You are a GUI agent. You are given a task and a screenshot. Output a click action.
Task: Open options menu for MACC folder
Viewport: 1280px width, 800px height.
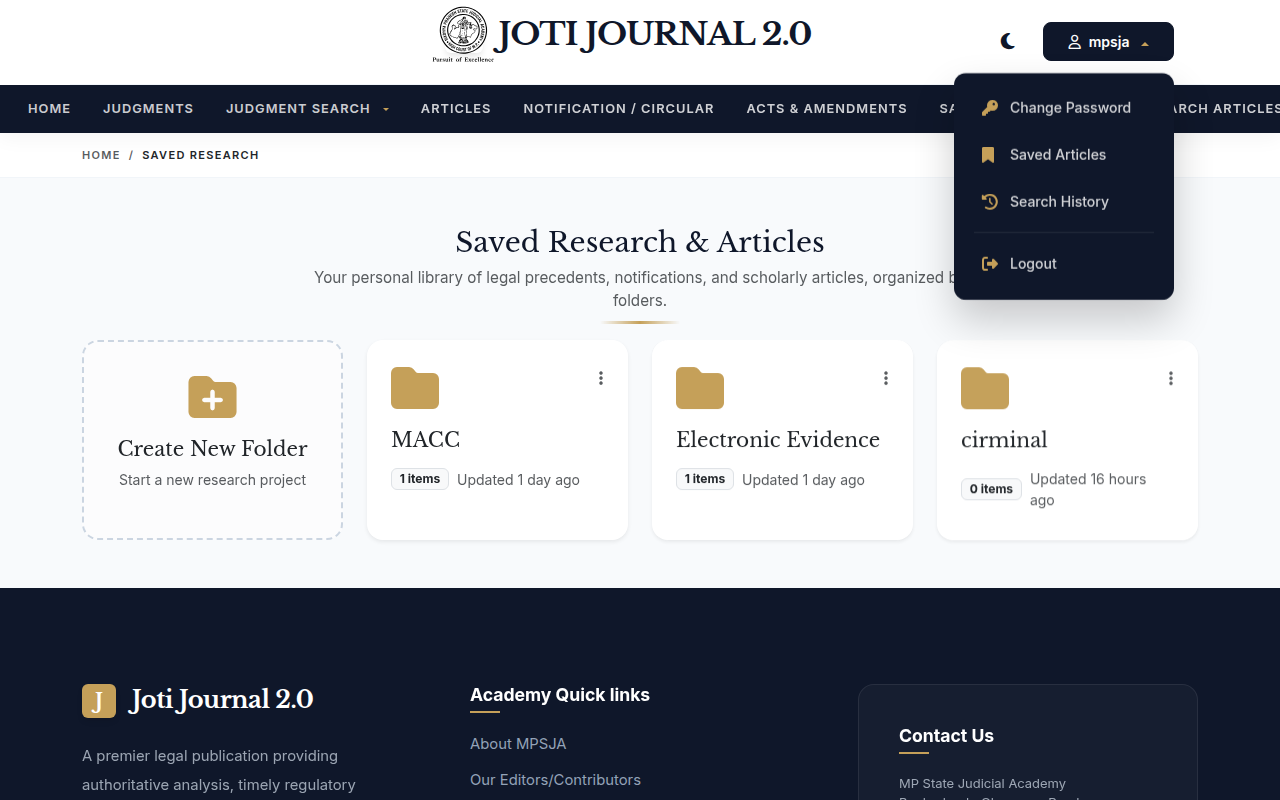(x=601, y=378)
